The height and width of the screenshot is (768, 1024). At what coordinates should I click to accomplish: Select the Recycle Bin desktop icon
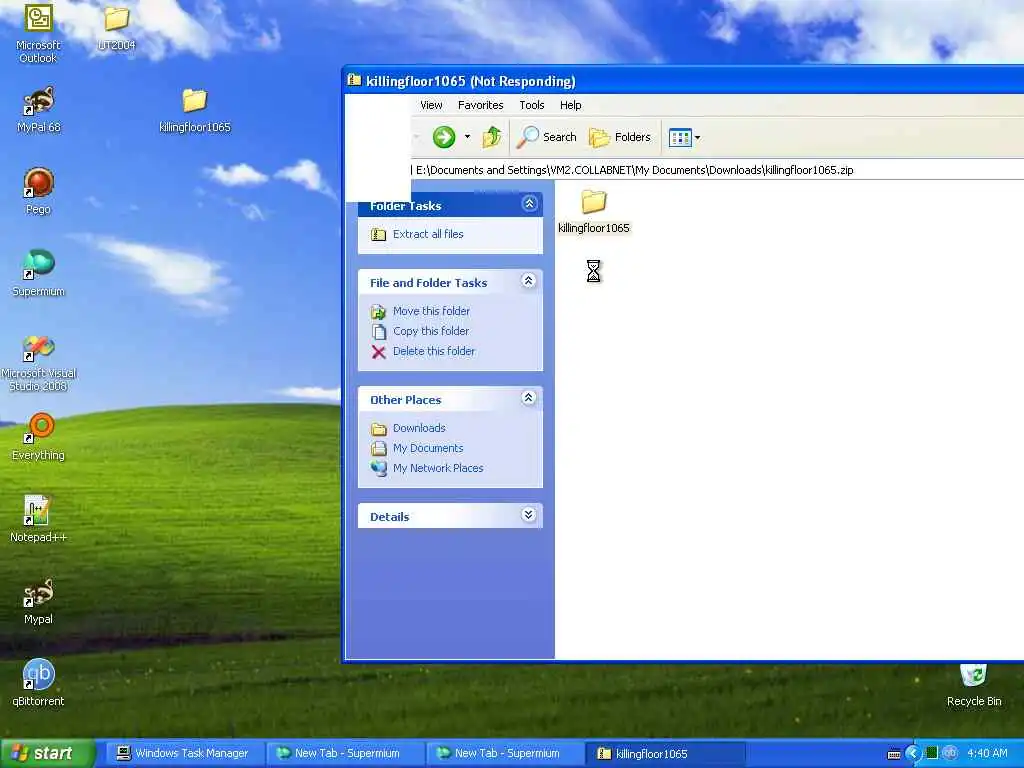[x=973, y=686]
